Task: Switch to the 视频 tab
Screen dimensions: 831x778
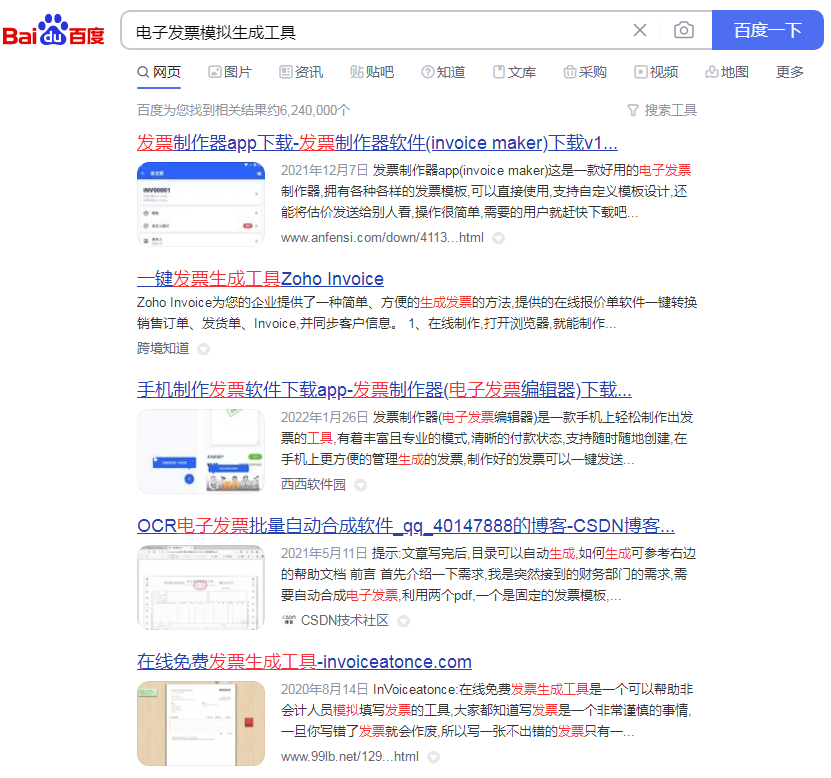Action: [x=656, y=72]
